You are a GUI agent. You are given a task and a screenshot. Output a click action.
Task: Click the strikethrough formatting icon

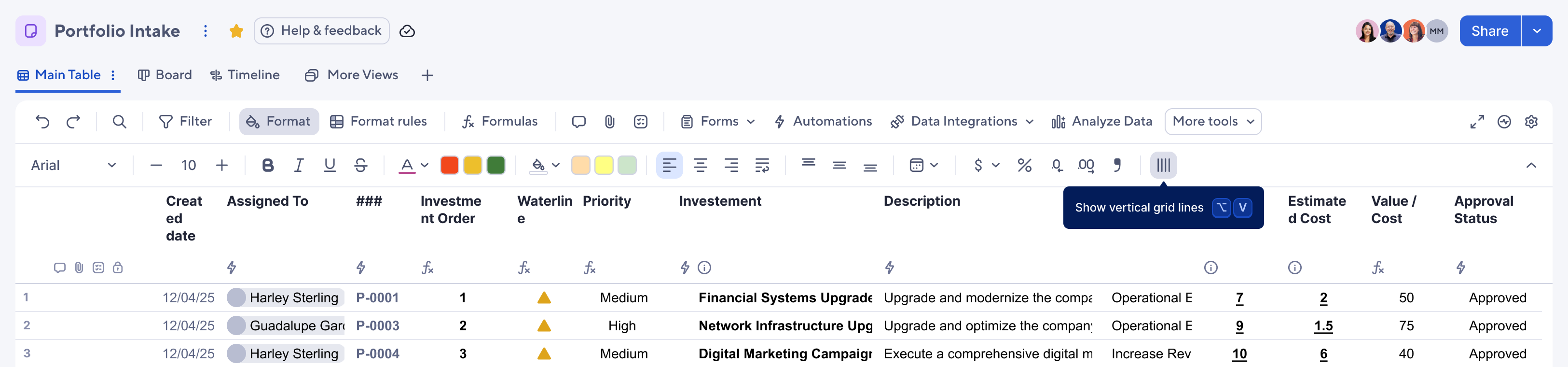click(360, 165)
